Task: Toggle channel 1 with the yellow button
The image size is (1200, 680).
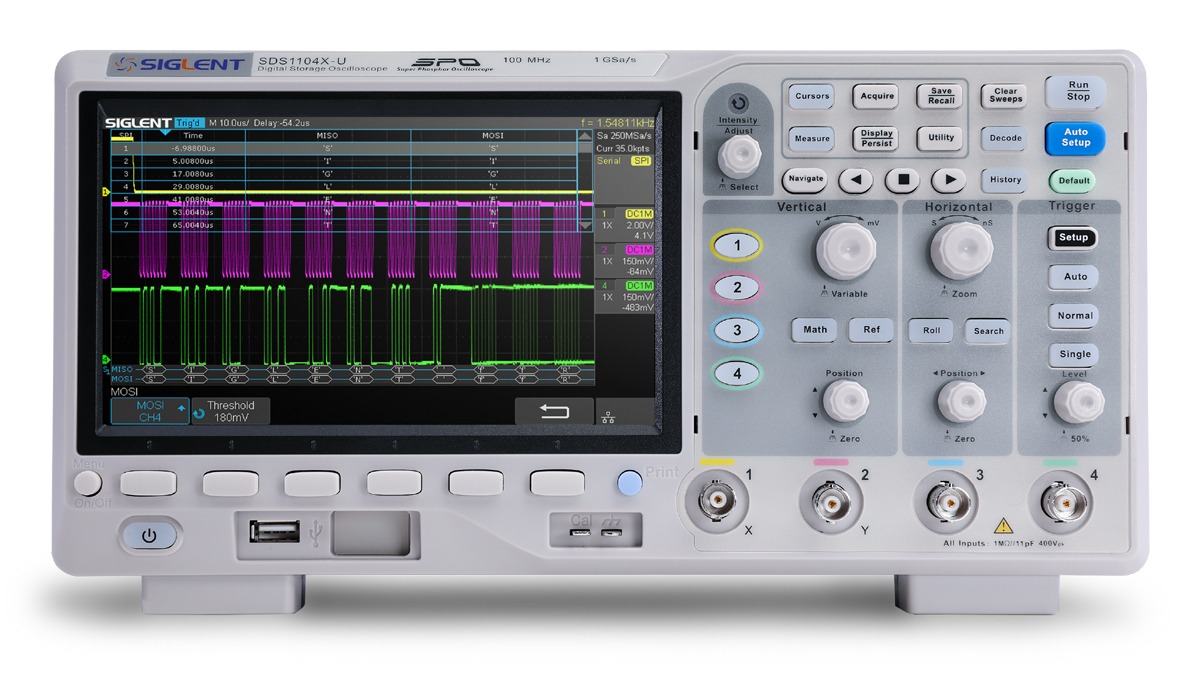Action: [x=737, y=245]
